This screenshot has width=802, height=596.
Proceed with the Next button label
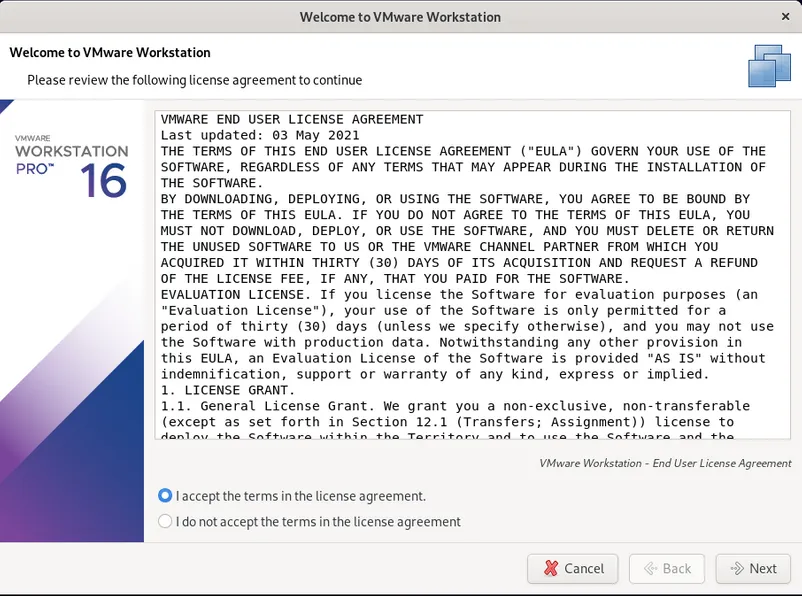(x=763, y=568)
